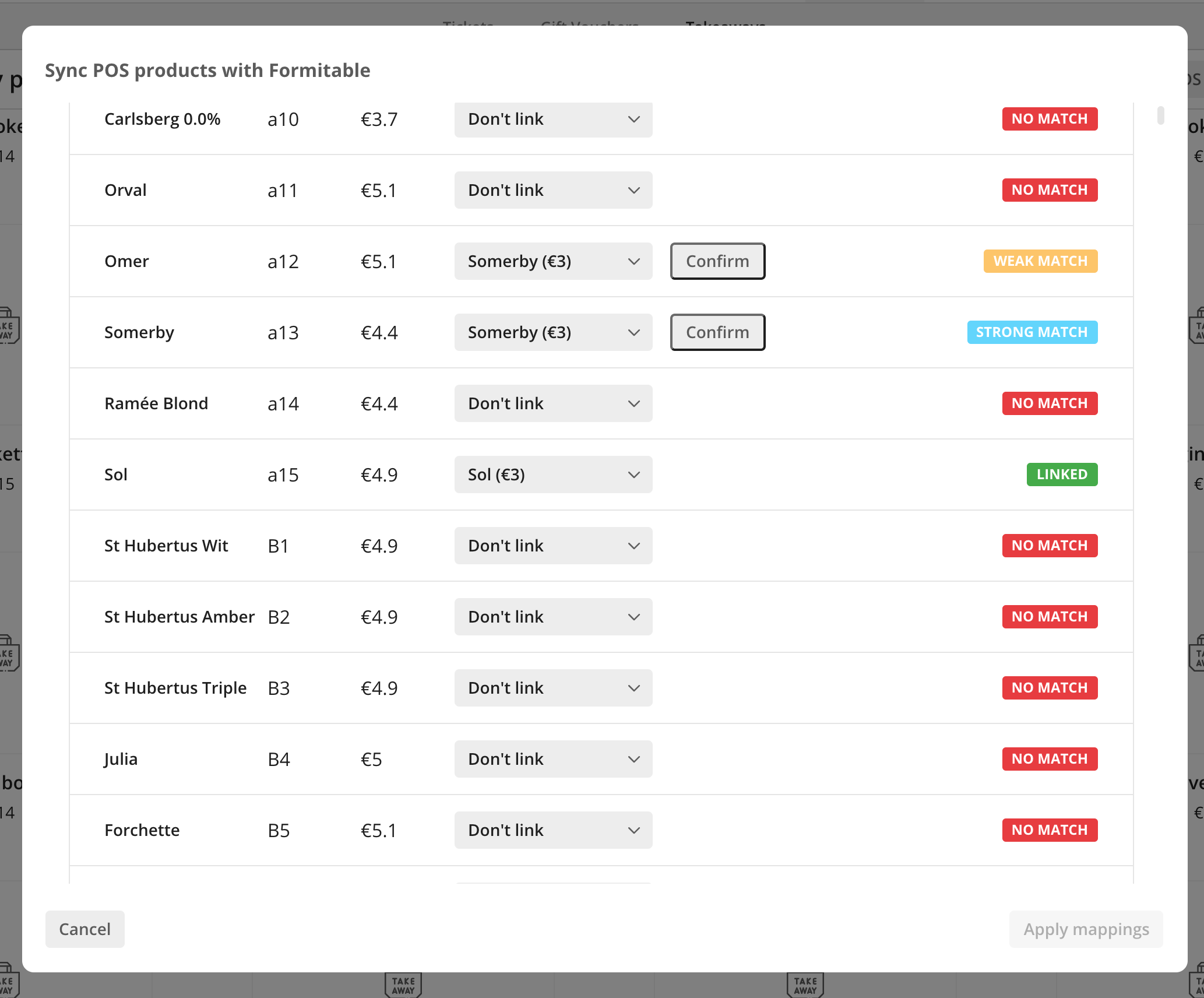This screenshot has width=1204, height=998.
Task: Confirm the Somerby strong match
Action: click(717, 332)
